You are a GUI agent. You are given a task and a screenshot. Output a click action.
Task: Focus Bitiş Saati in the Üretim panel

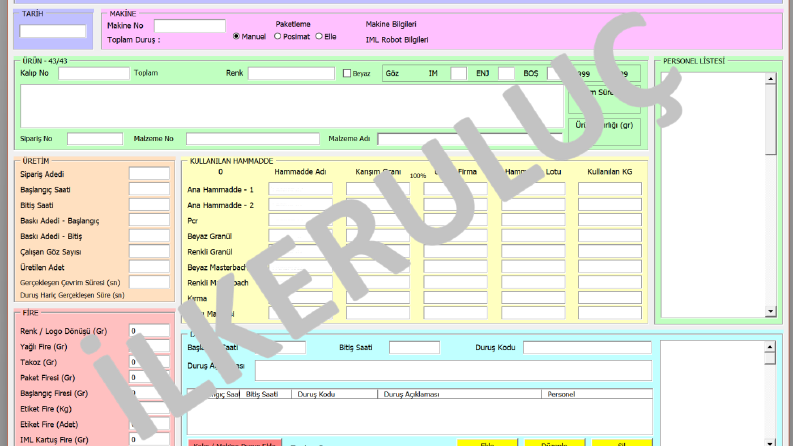coord(149,205)
